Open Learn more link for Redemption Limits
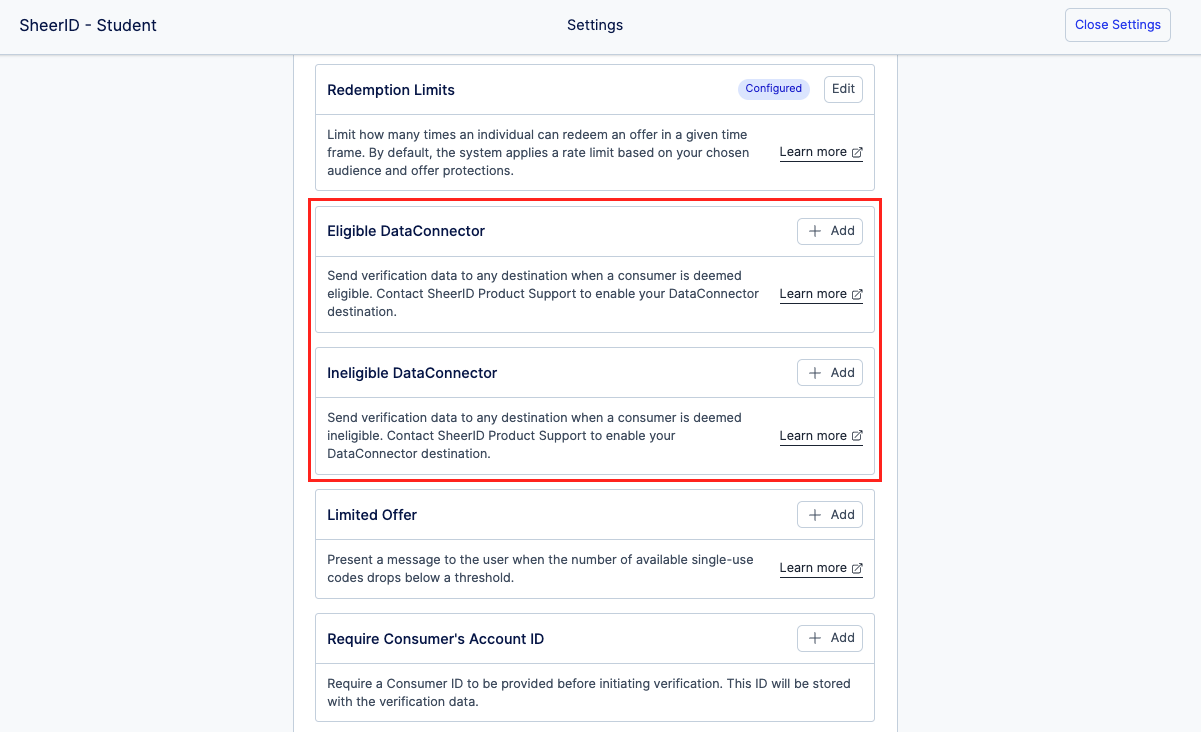This screenshot has width=1201, height=732. point(813,152)
